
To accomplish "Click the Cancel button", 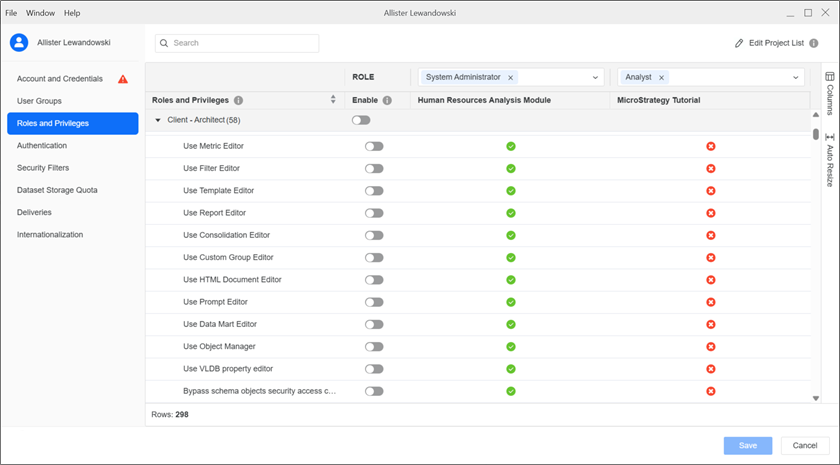I will coord(805,445).
